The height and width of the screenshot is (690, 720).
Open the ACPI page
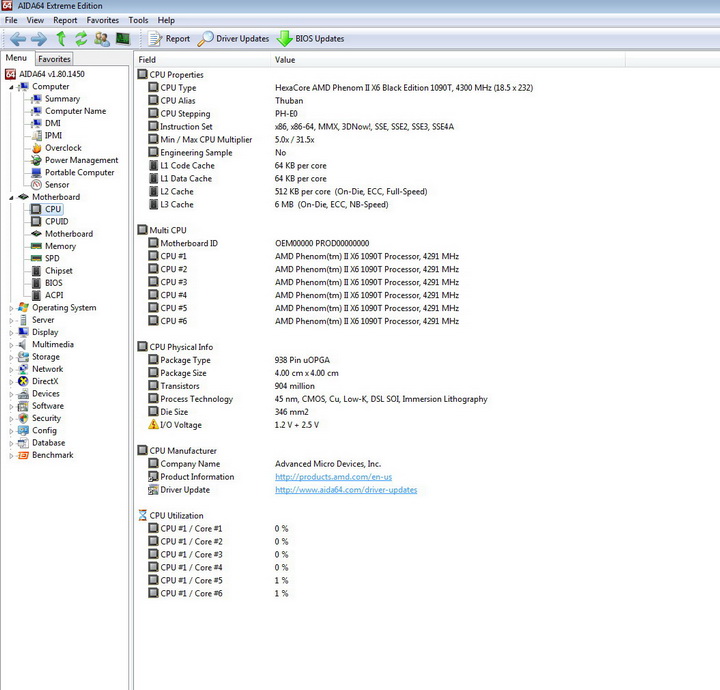(x=54, y=296)
